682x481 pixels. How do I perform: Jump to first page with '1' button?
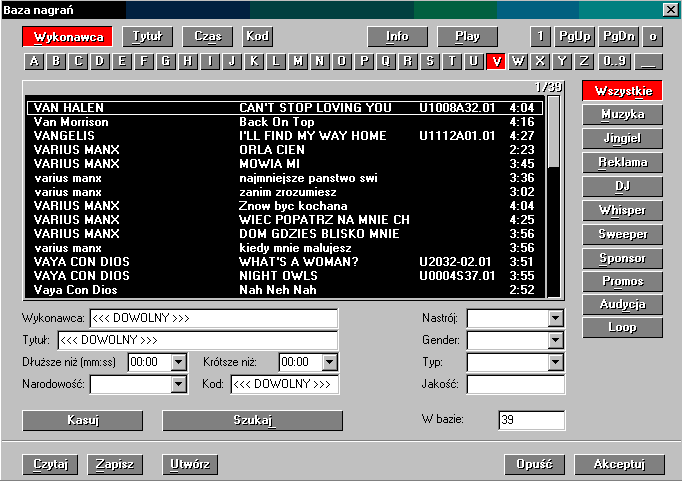[x=540, y=37]
